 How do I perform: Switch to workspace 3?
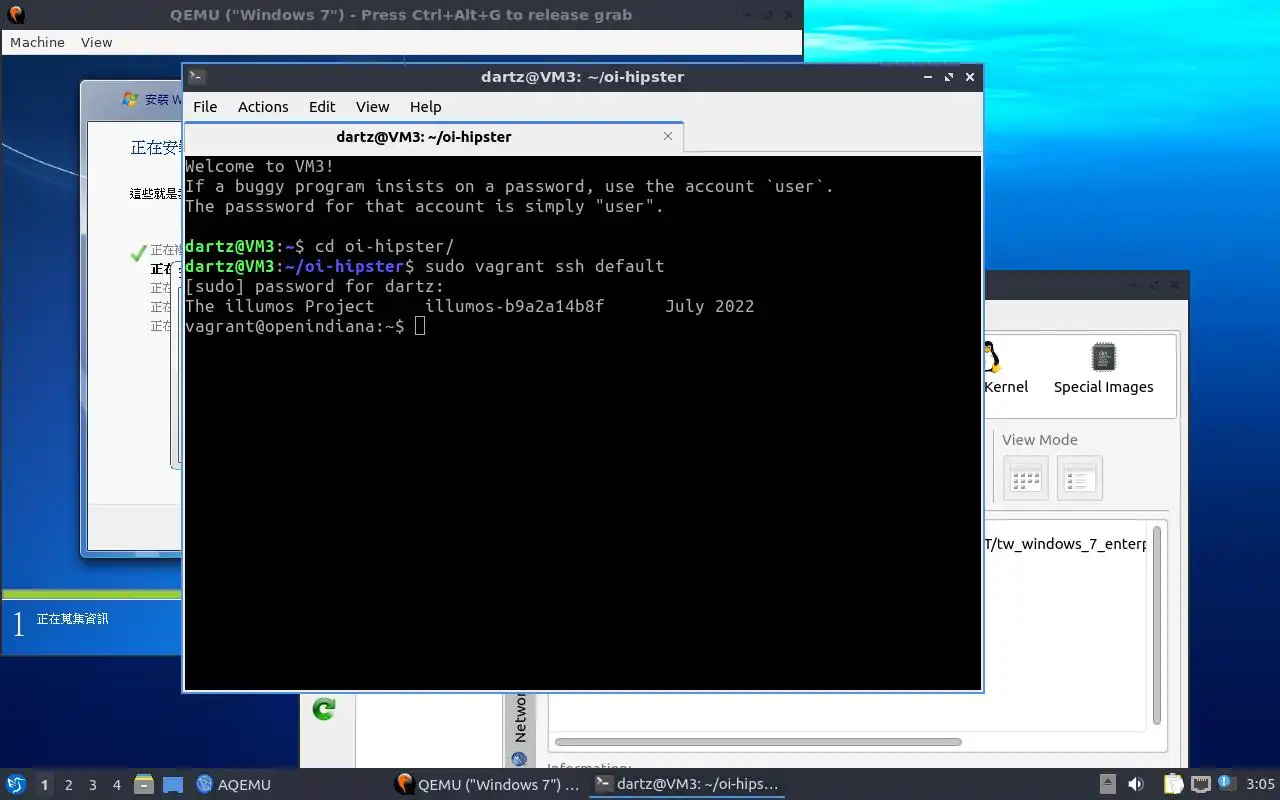tap(93, 784)
